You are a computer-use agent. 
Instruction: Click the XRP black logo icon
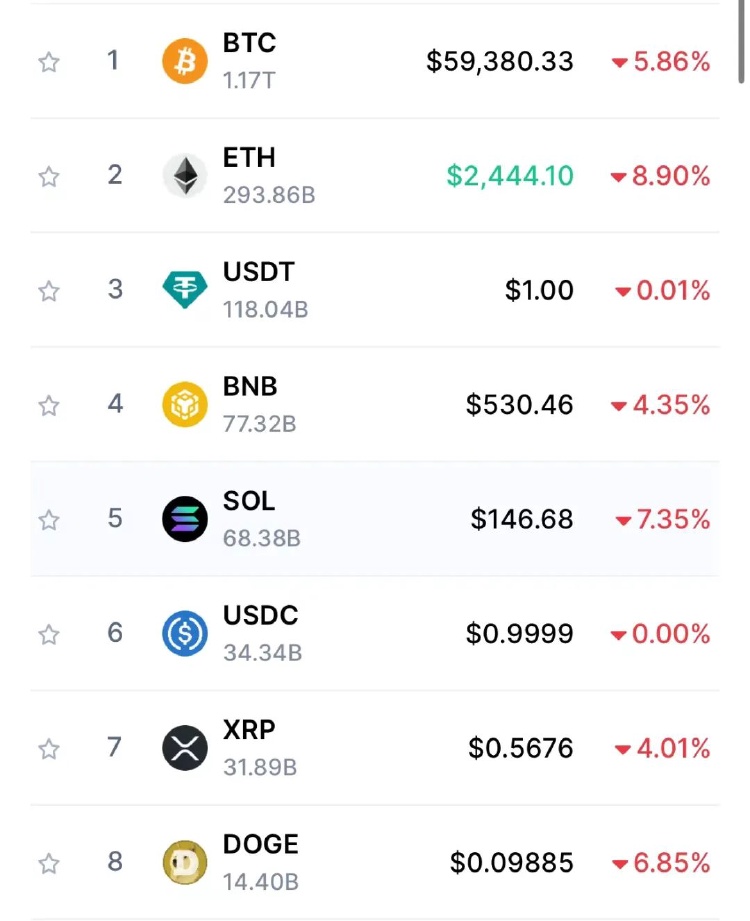click(x=184, y=748)
